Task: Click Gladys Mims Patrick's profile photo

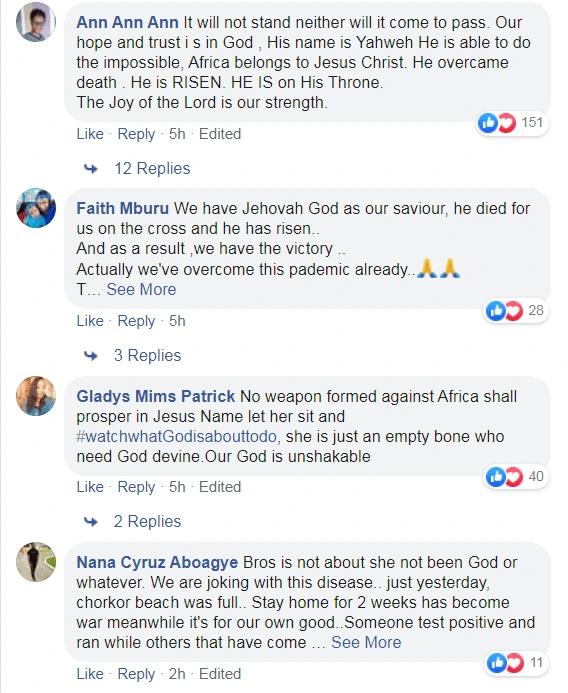Action: 36,396
